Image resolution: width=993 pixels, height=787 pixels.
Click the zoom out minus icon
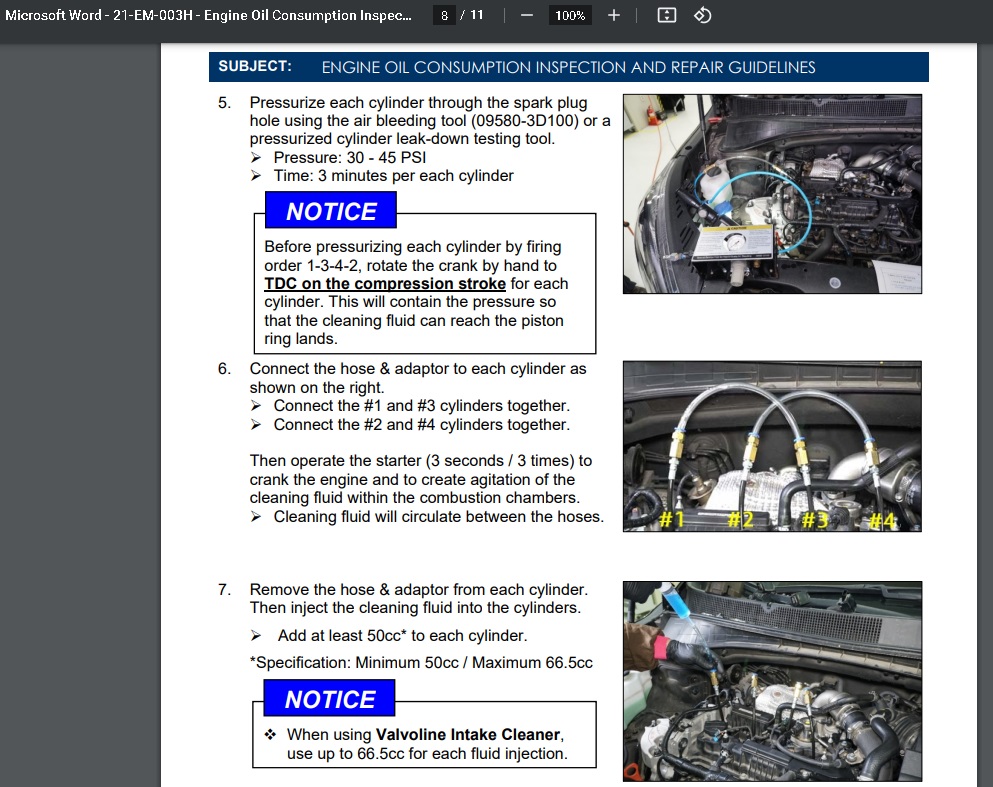pos(527,16)
